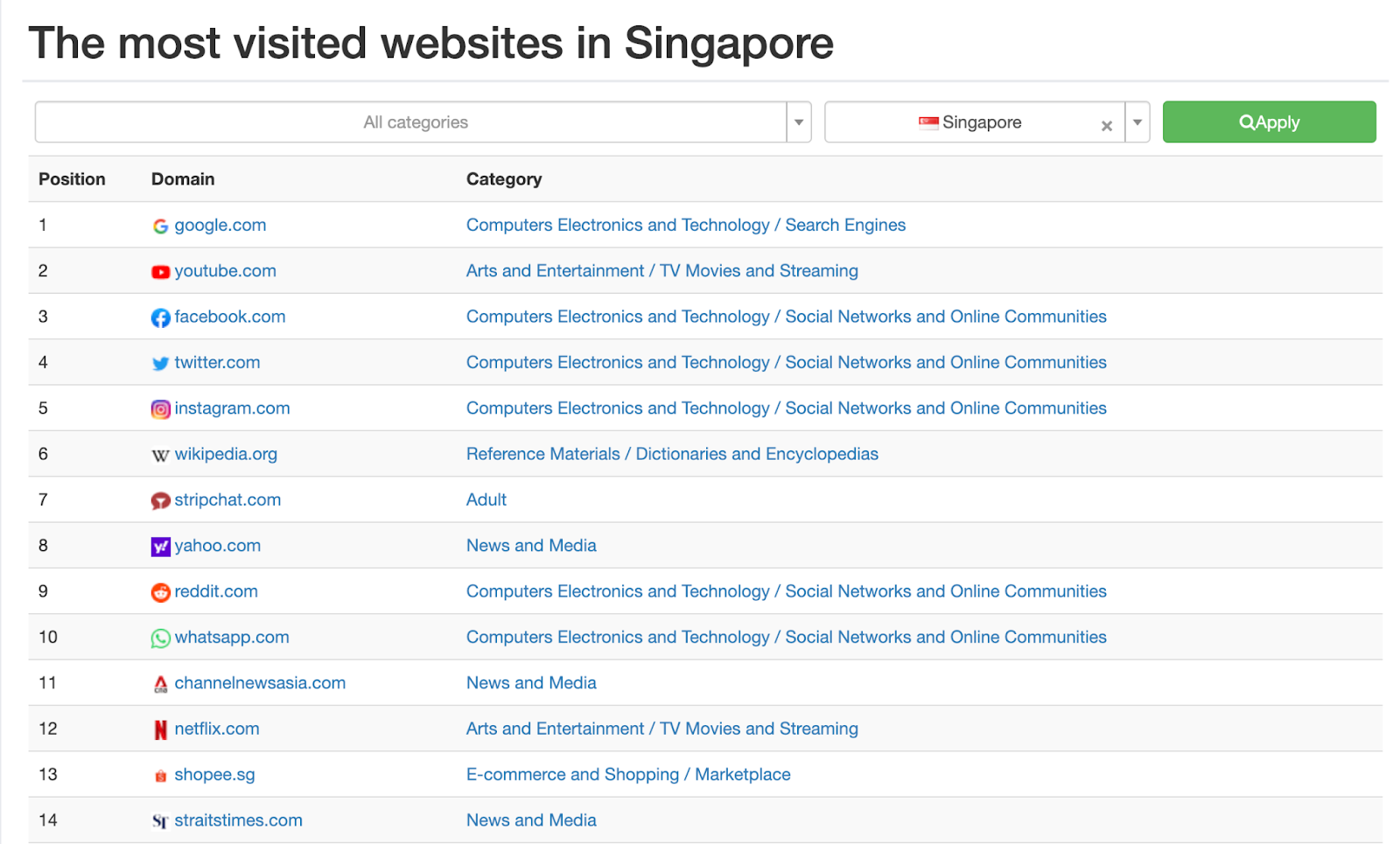Open twitter.com's Social Networks category link
This screenshot has width=1400, height=844.
787,362
